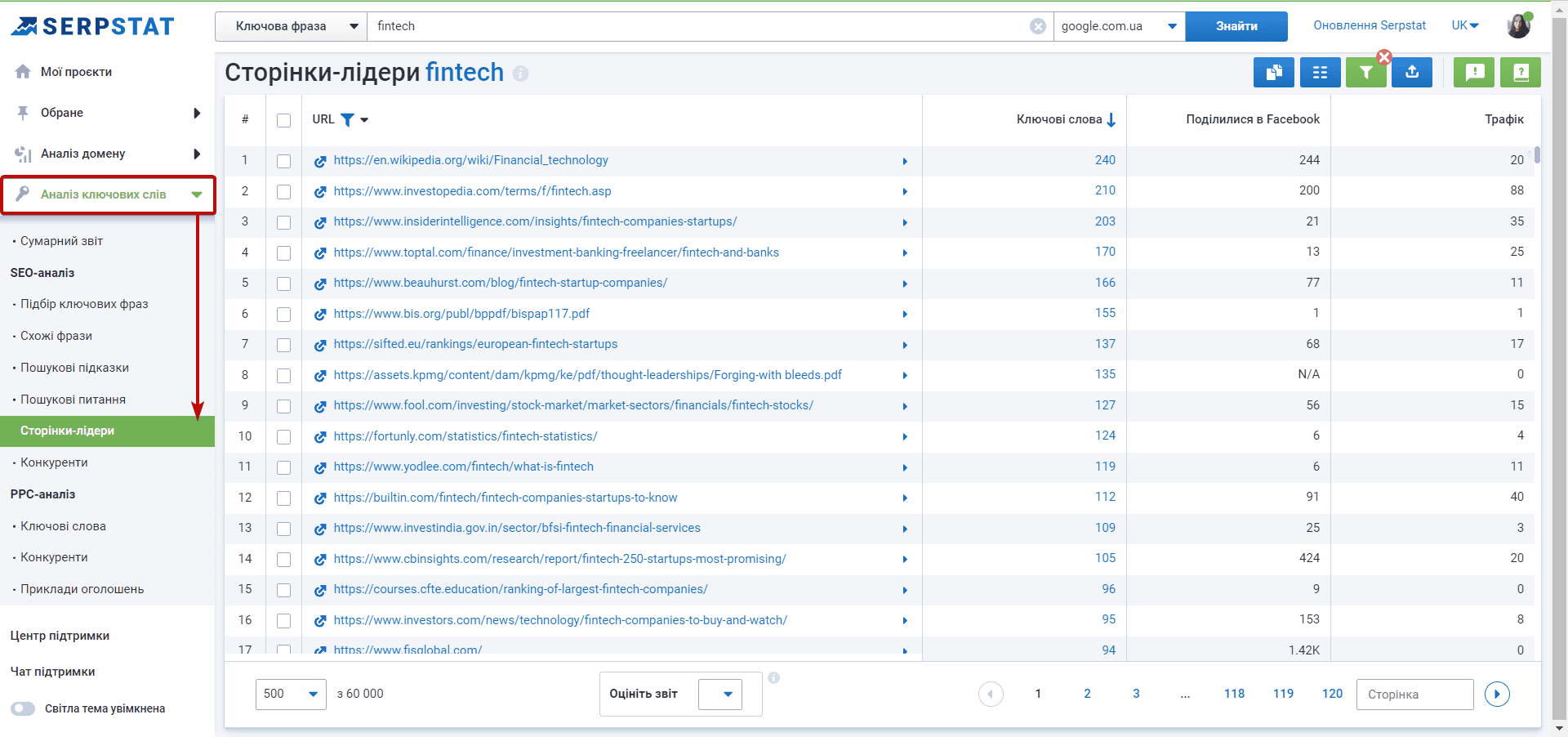This screenshot has height=737, width=1568.
Task: Click keywords count 240 for wikipedia
Action: [x=1105, y=160]
